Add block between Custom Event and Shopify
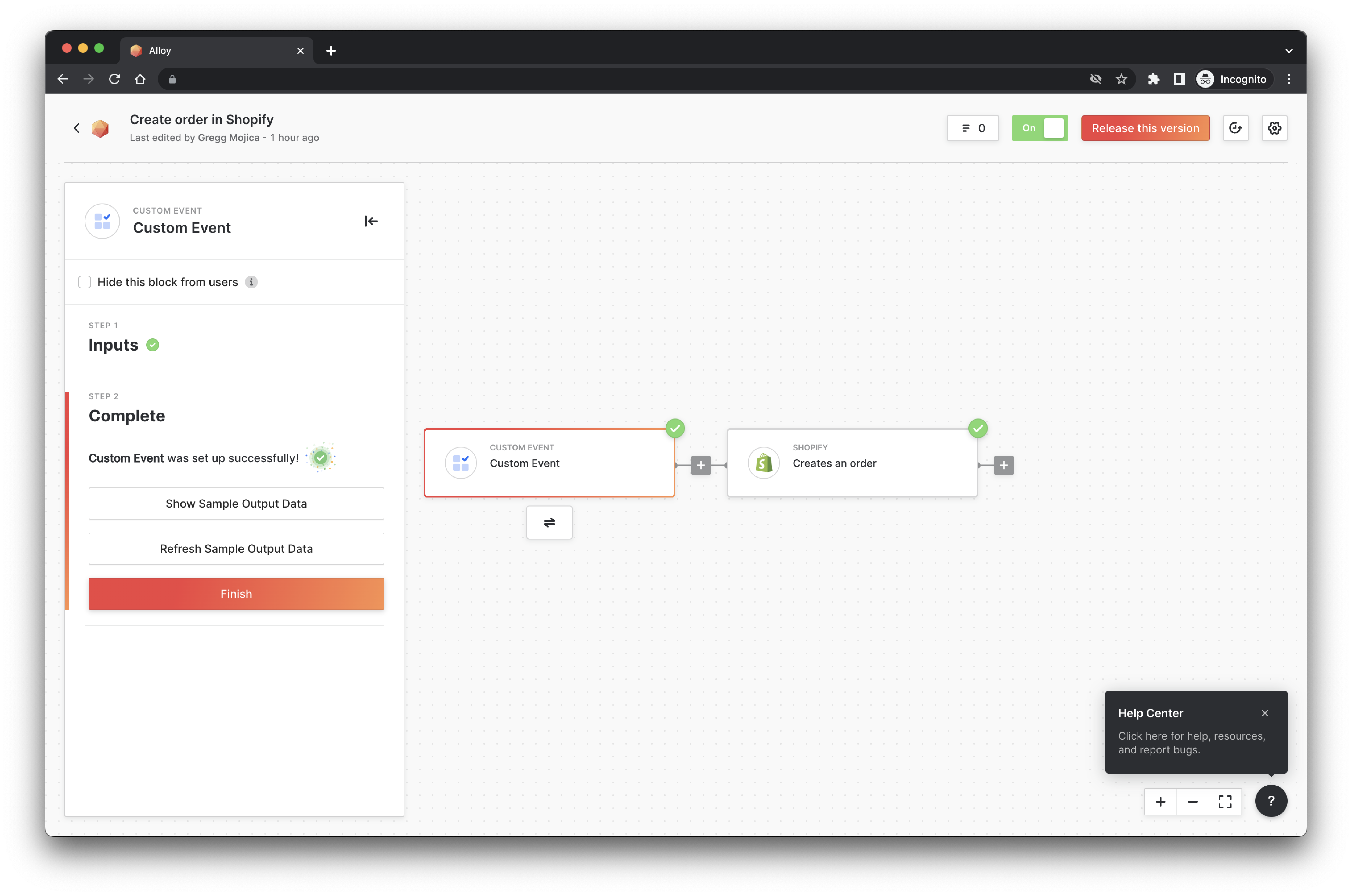 (x=700, y=465)
